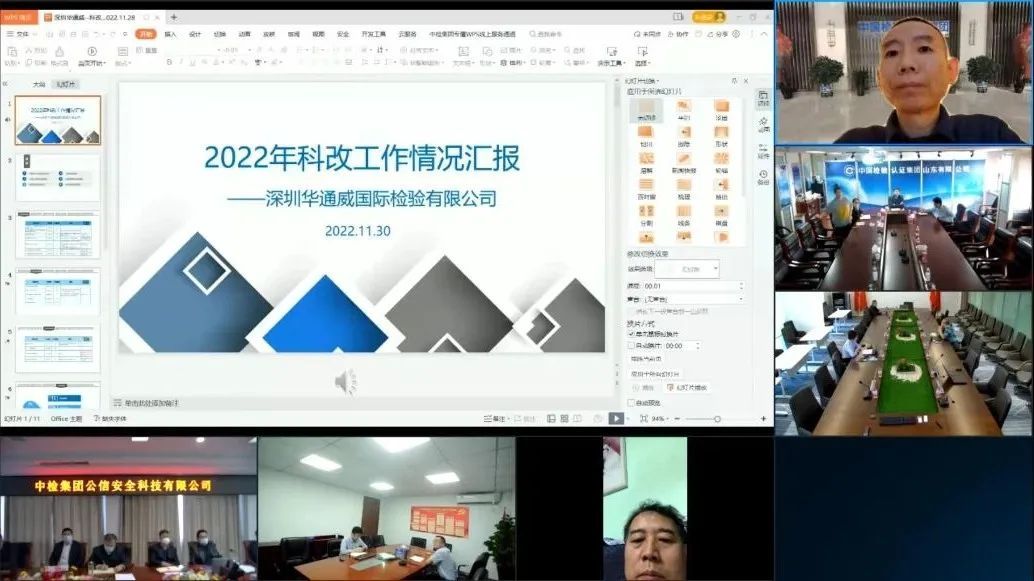Screen dimensions: 1034x581
Task: Insert a text box using 文本框 icon
Action: tap(463, 51)
